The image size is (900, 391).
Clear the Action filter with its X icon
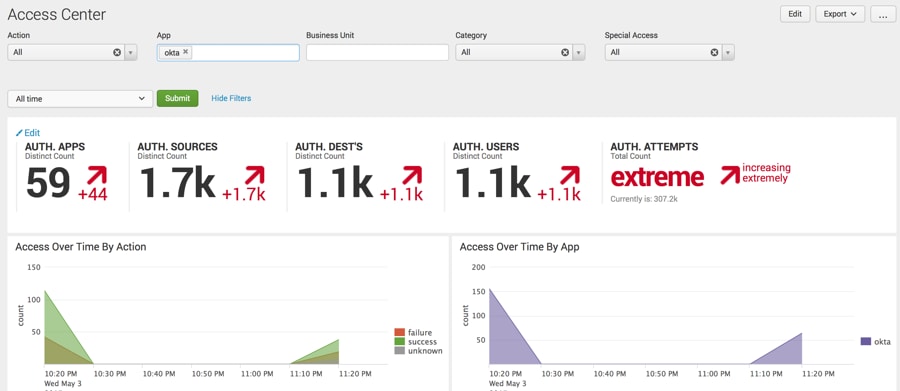point(117,52)
